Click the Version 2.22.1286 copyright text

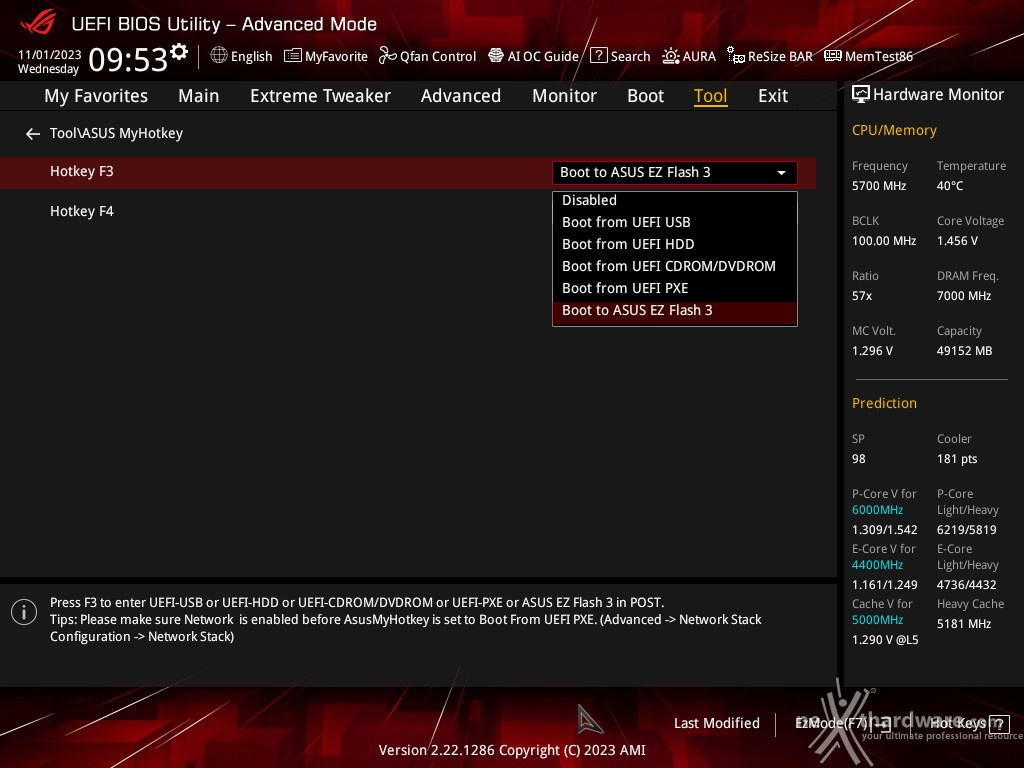click(512, 750)
